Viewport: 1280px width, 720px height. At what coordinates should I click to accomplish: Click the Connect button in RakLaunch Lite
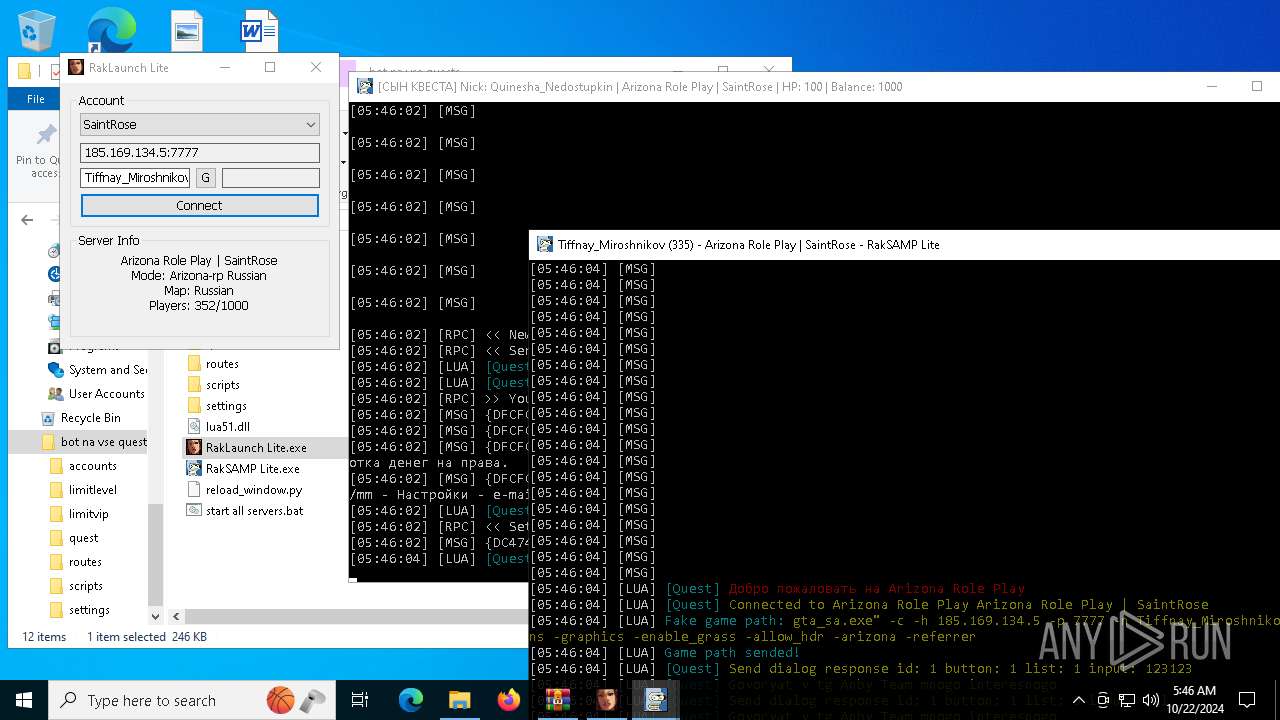tap(200, 205)
